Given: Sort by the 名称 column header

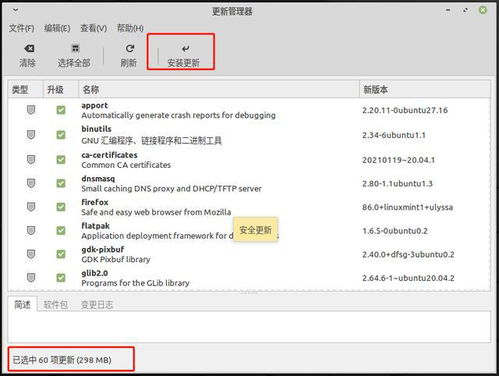Looking at the screenshot, I should [219, 89].
